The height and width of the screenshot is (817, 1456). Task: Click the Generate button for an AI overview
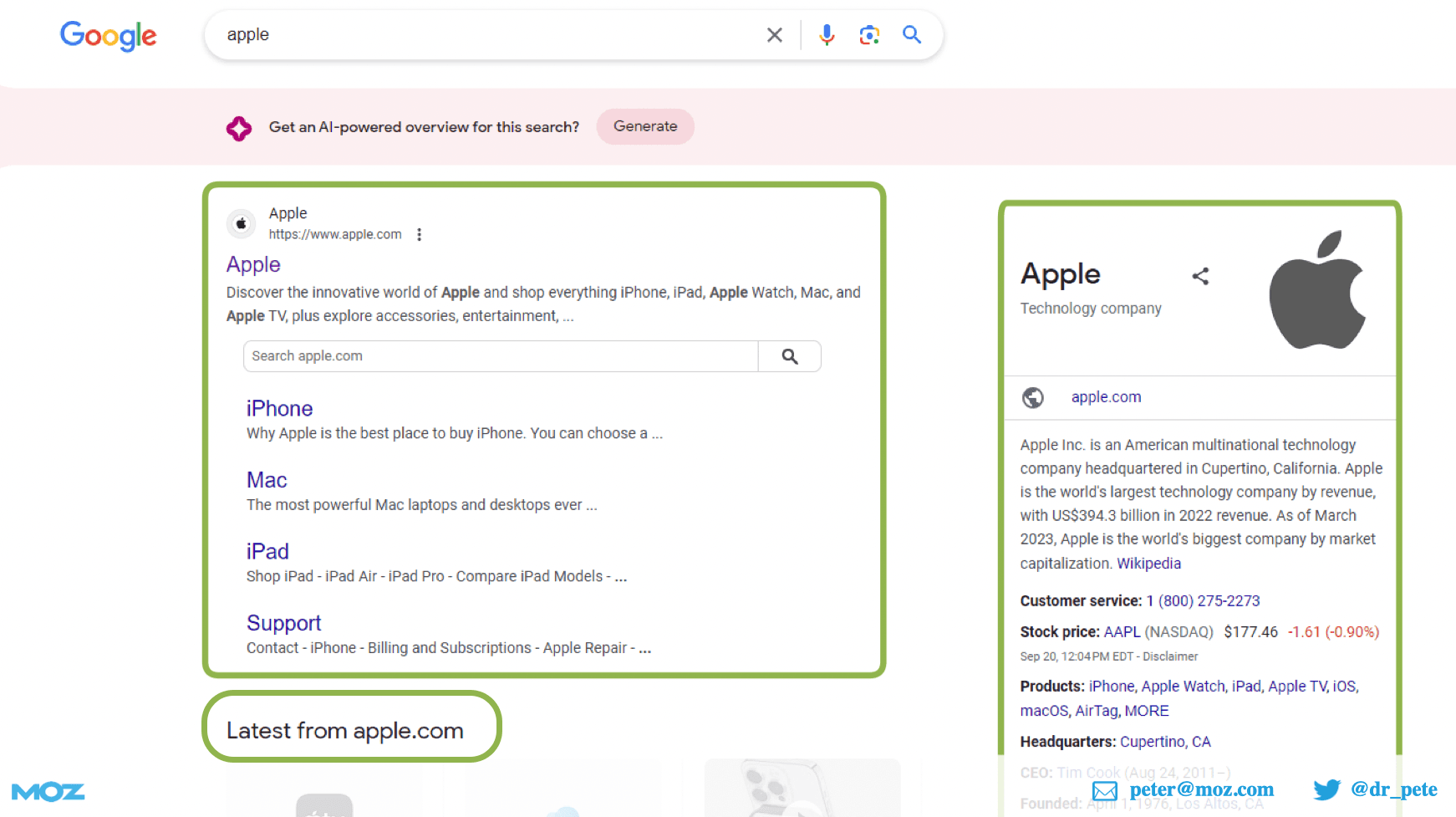coord(644,126)
